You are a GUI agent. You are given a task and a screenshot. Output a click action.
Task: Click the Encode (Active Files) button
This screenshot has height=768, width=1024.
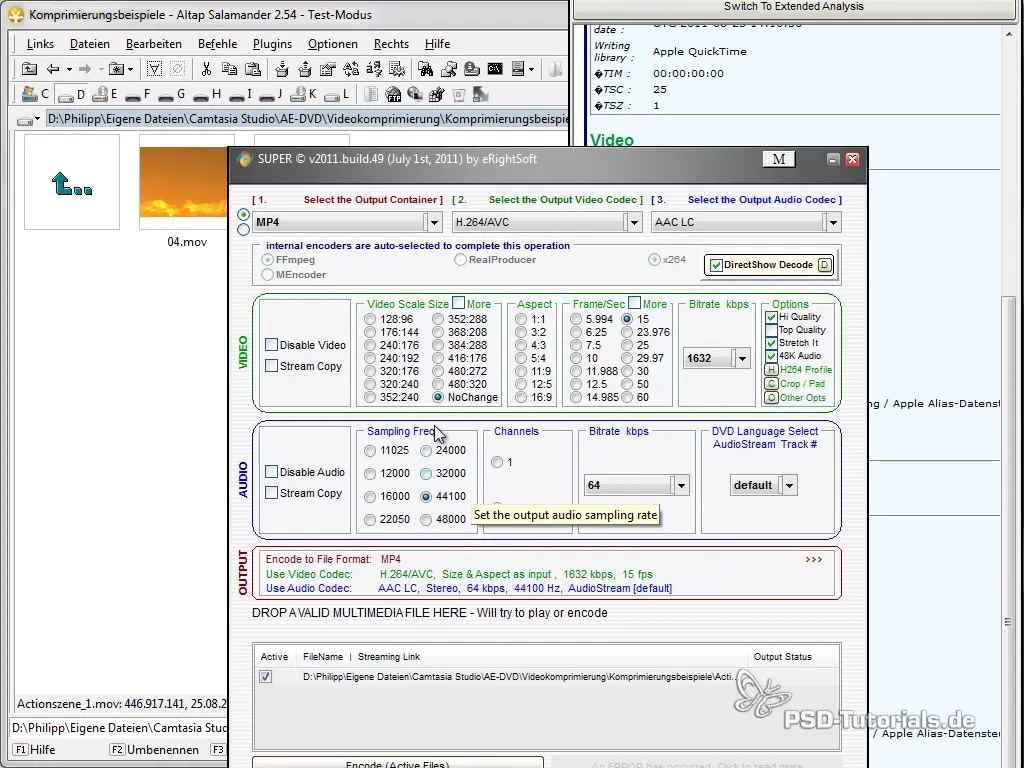click(398, 763)
